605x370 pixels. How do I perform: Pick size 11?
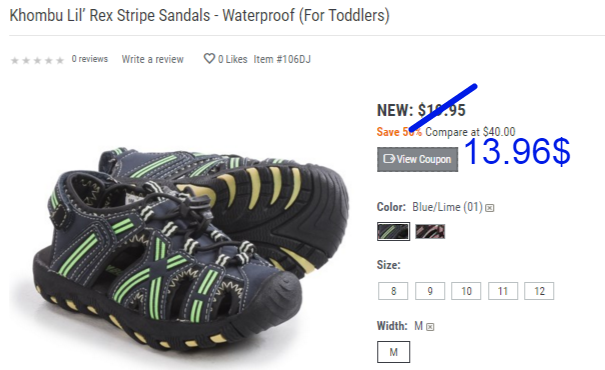click(503, 291)
